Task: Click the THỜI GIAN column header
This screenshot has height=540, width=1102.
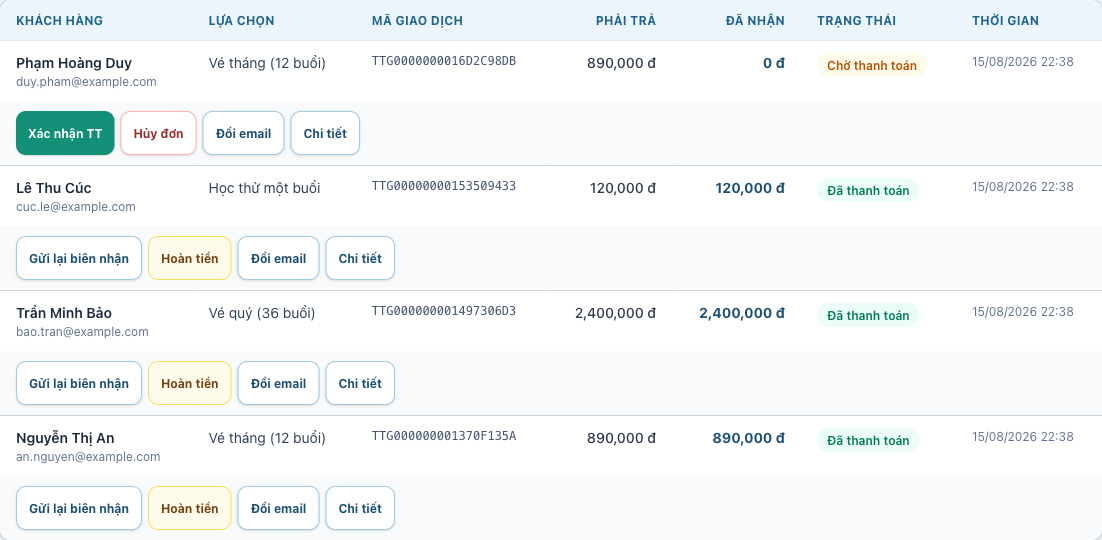Action: point(1006,20)
